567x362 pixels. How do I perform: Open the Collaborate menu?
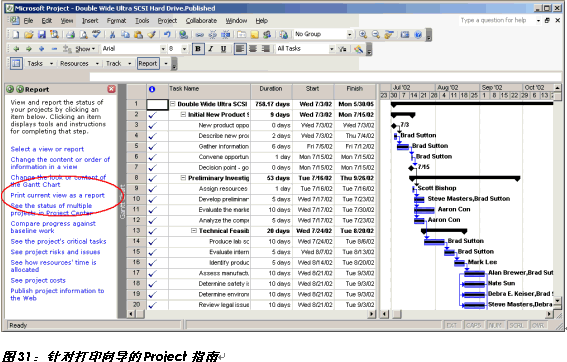[201, 21]
